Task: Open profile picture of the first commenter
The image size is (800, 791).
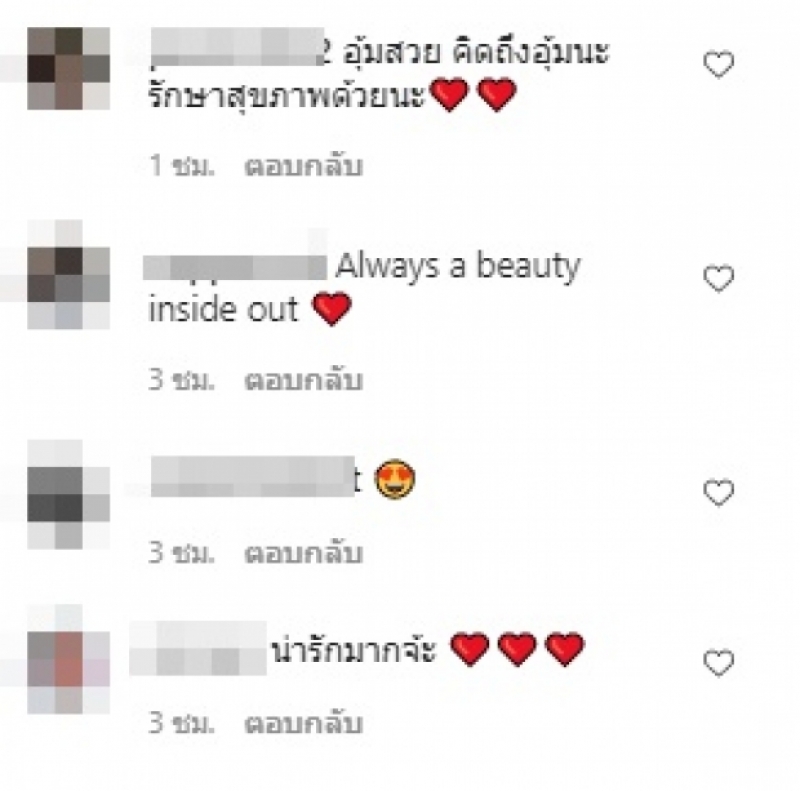Action: [x=68, y=68]
